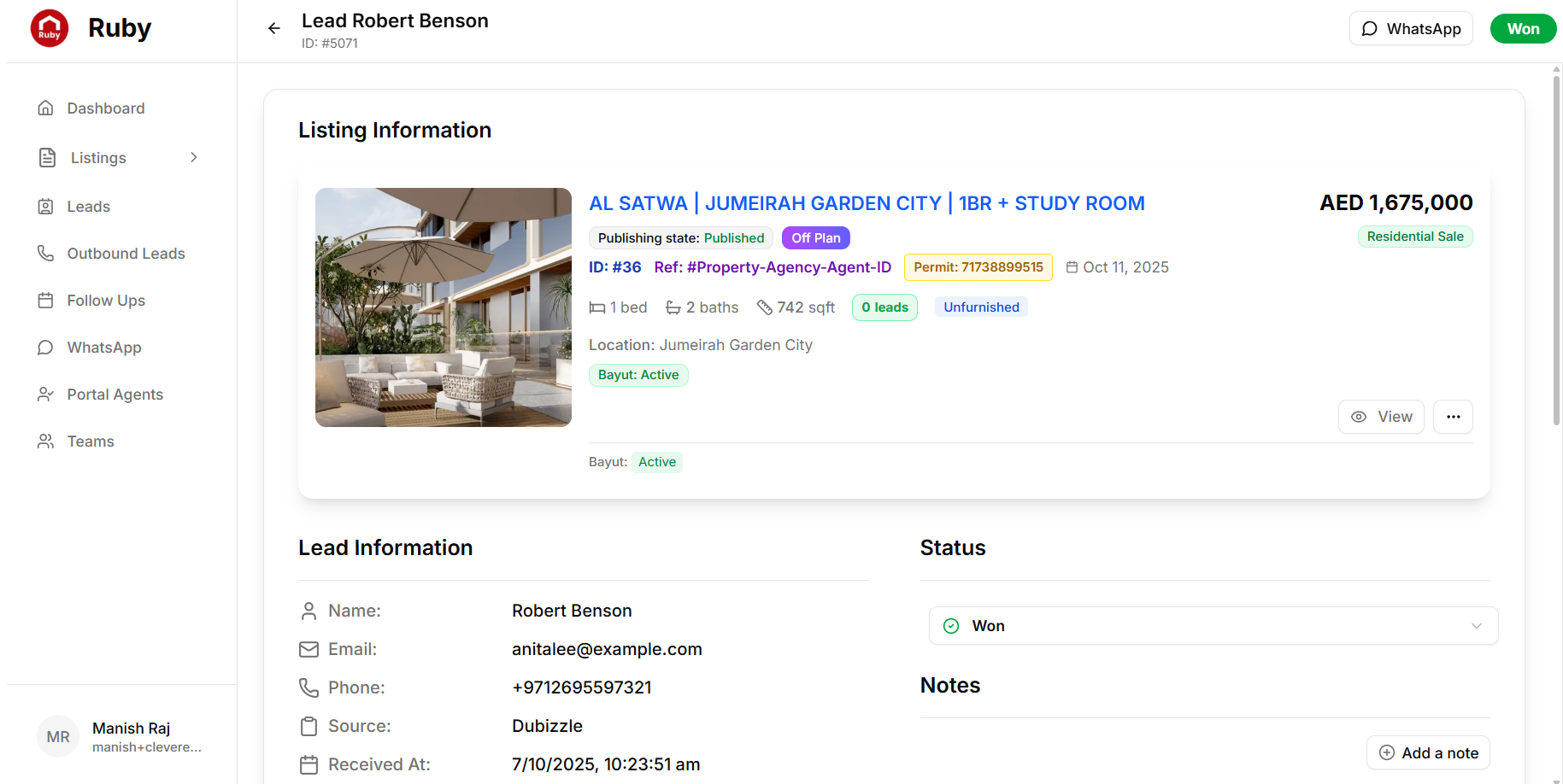Expand the Listings submenu chevron

(194, 157)
